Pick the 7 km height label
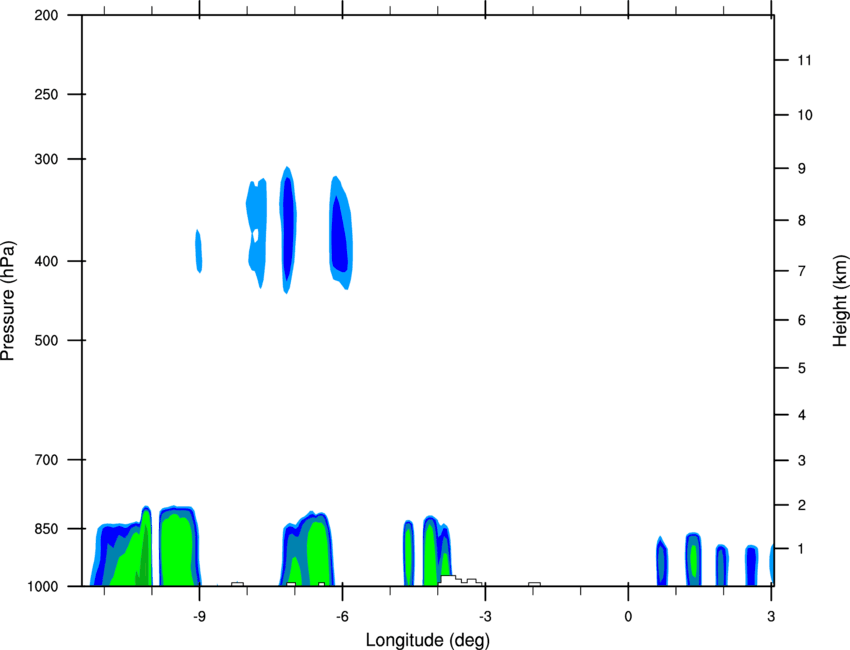850x650 pixels. pyautogui.click(x=801, y=271)
